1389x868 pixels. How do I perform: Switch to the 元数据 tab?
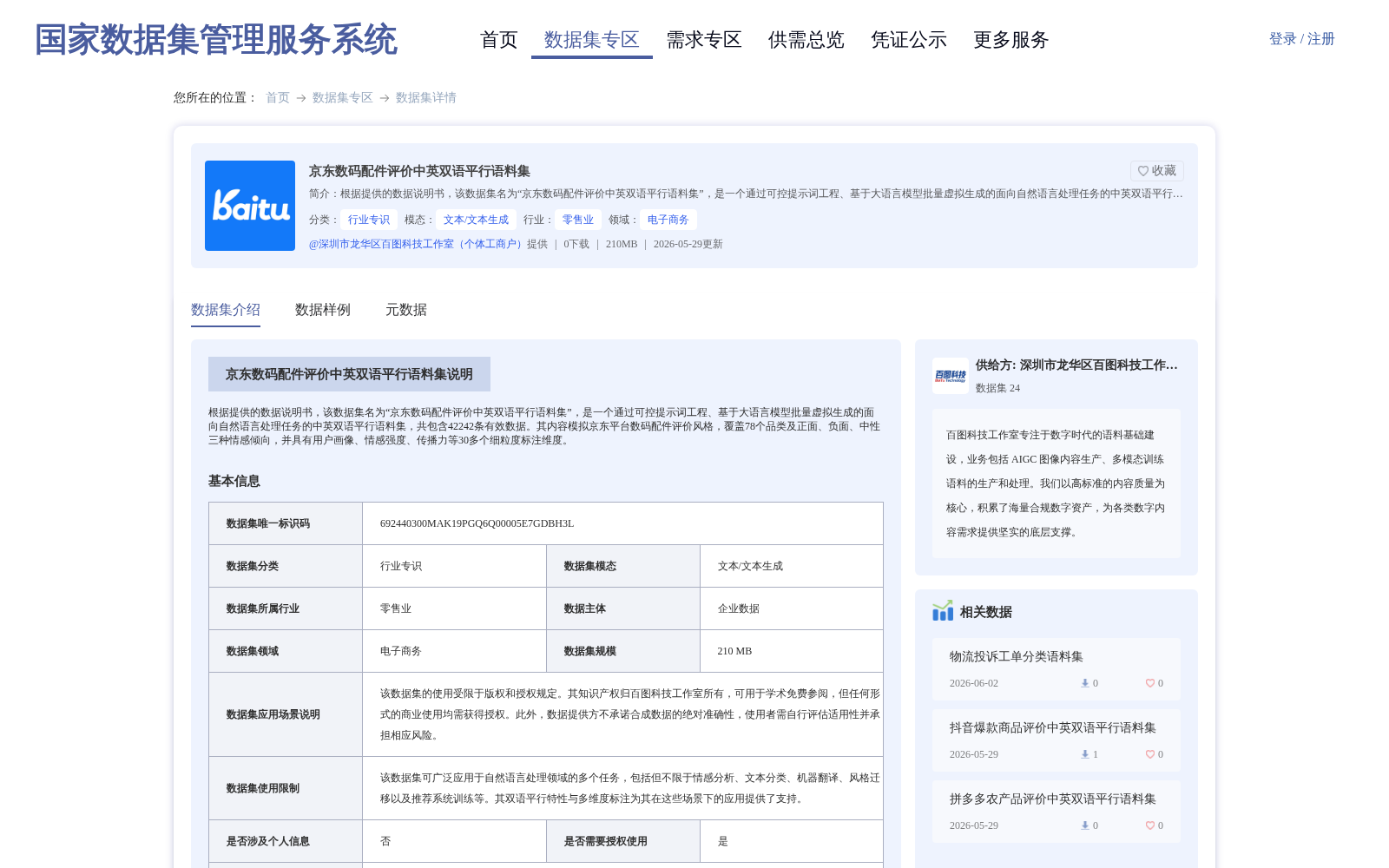406,310
